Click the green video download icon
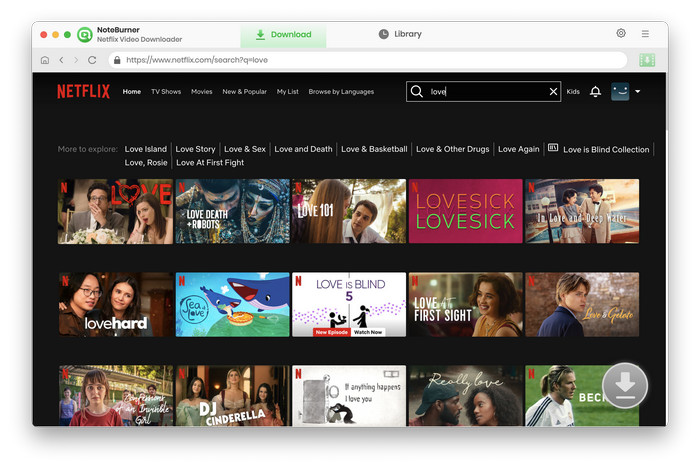Viewport: 700px width, 469px height. pyautogui.click(x=647, y=60)
